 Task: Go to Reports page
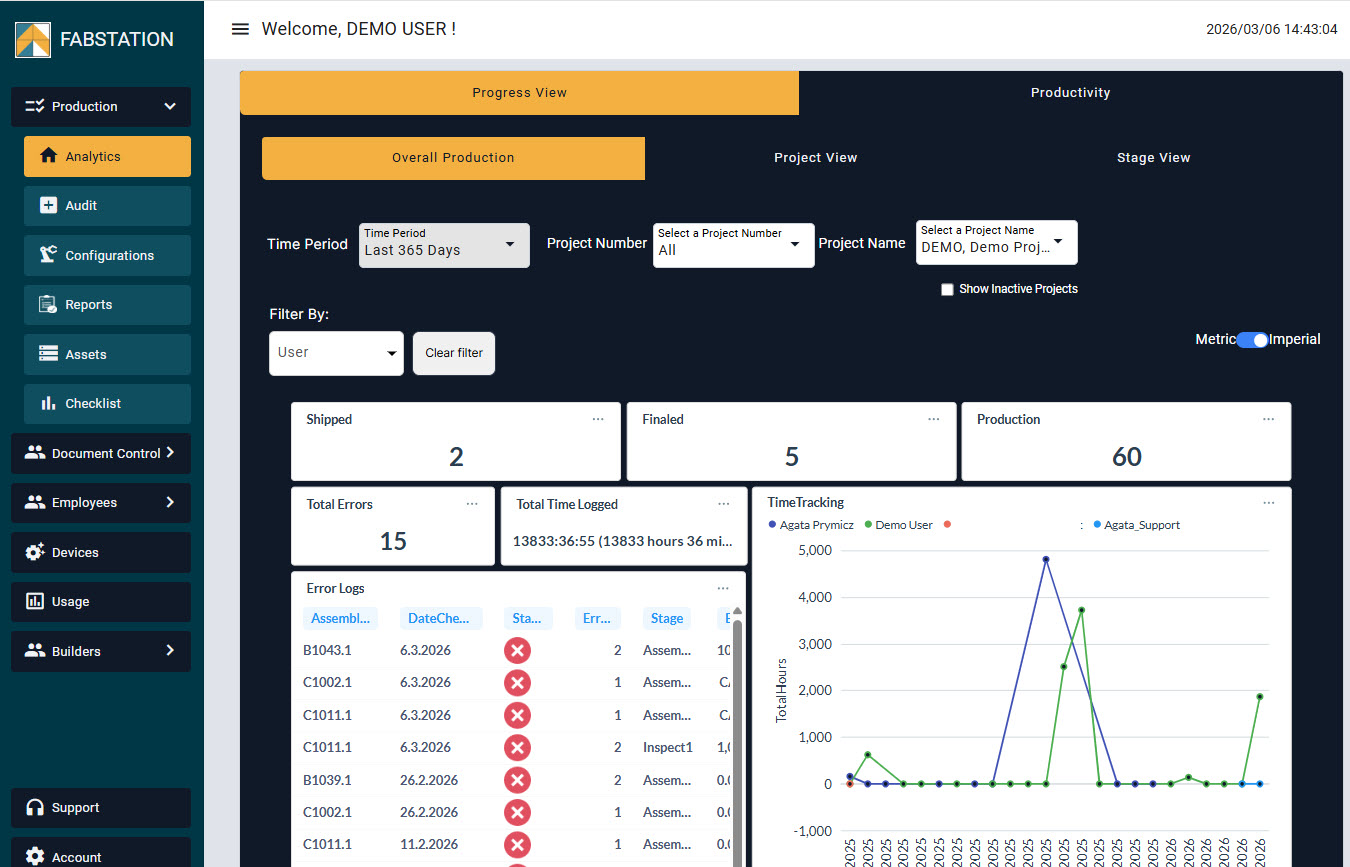coord(107,305)
